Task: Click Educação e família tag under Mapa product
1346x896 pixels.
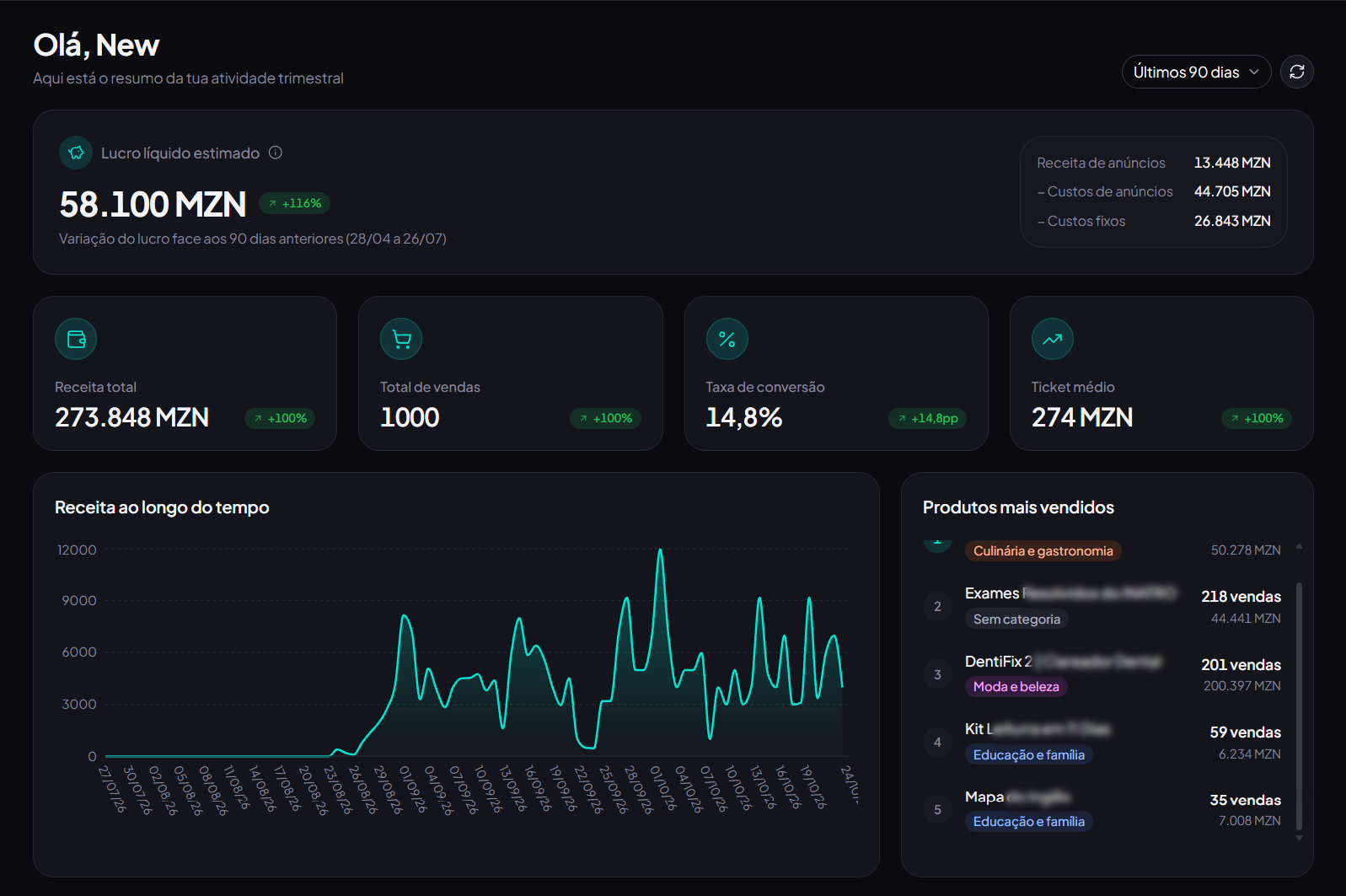Action: (1029, 822)
